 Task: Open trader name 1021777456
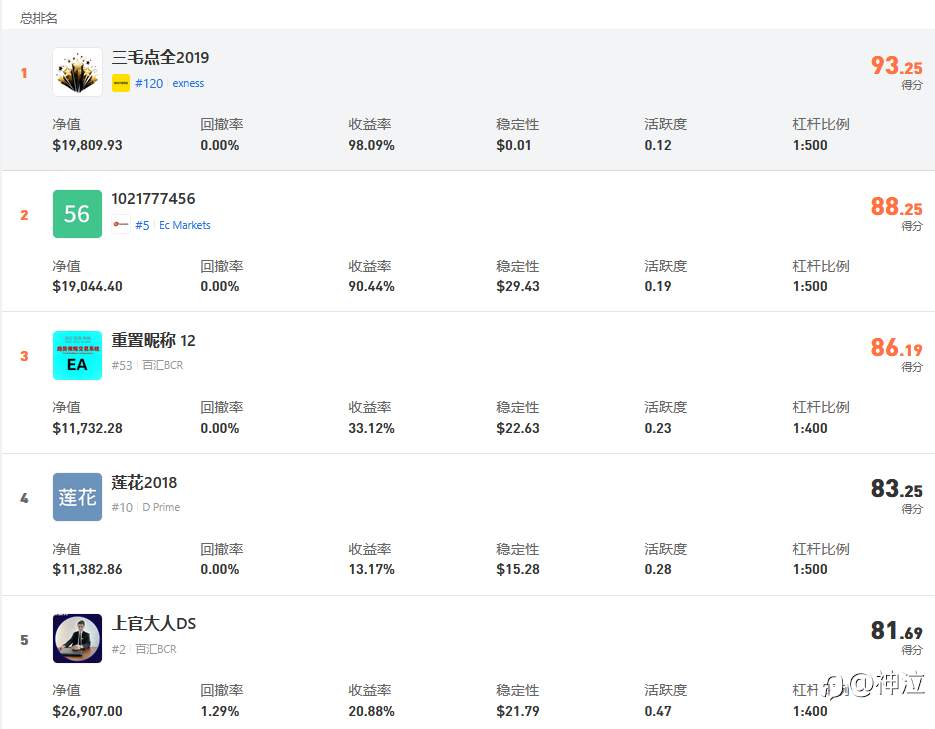pos(153,198)
